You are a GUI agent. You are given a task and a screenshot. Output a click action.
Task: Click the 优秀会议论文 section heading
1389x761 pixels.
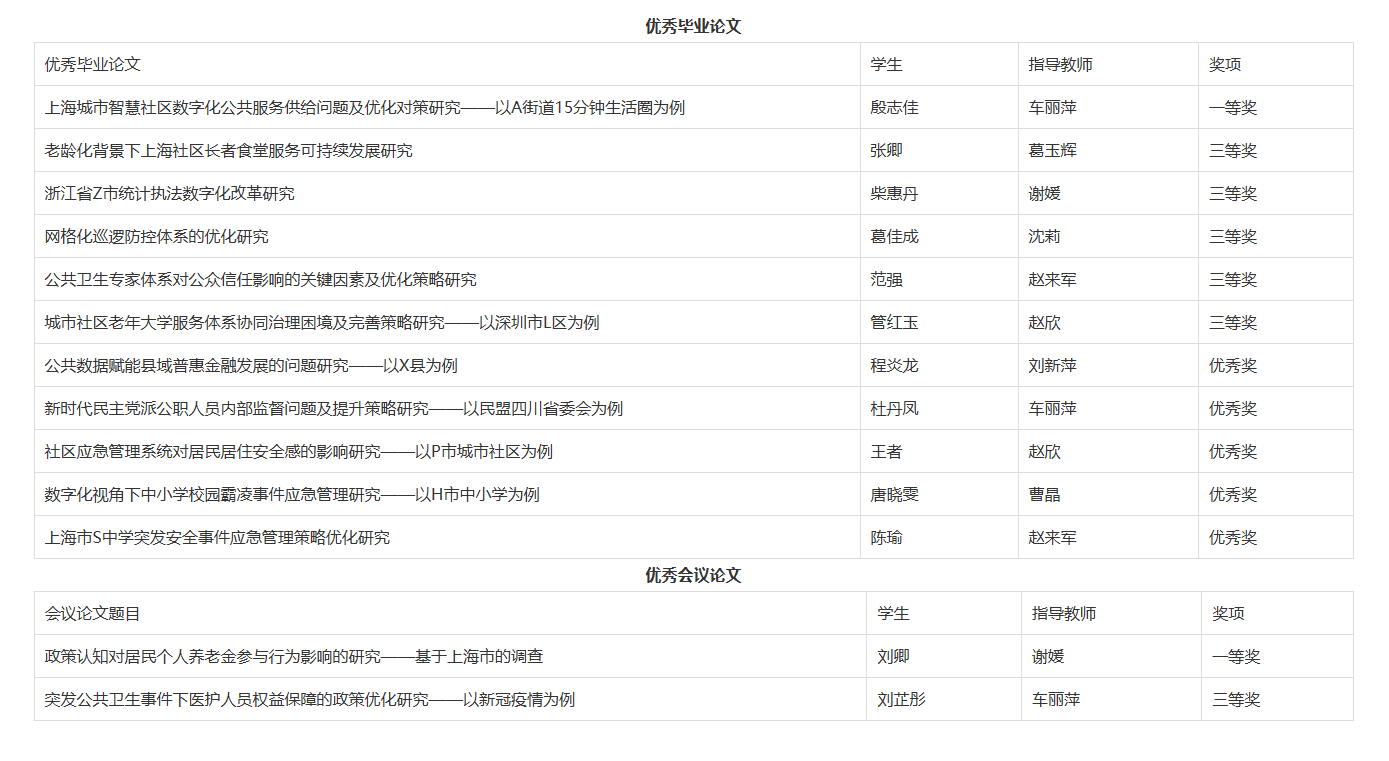(x=693, y=576)
